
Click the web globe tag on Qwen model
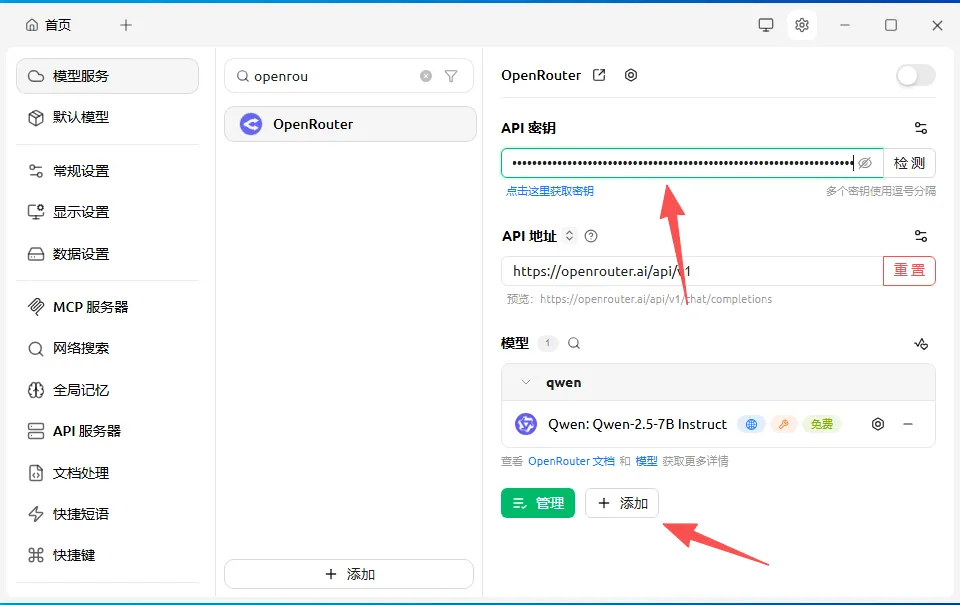point(751,424)
